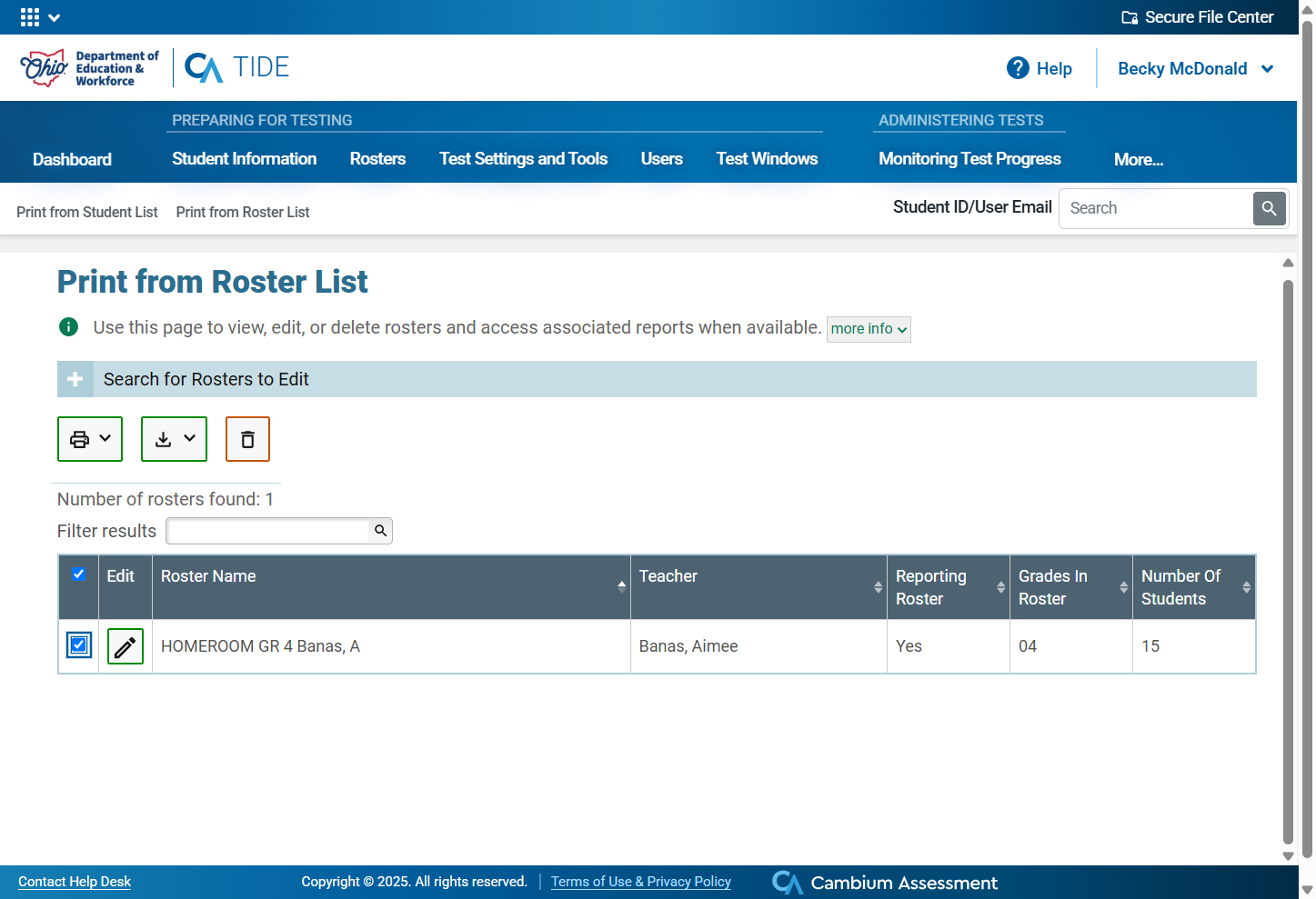Open the Rosters menu
The width and height of the screenshot is (1316, 899).
(377, 158)
